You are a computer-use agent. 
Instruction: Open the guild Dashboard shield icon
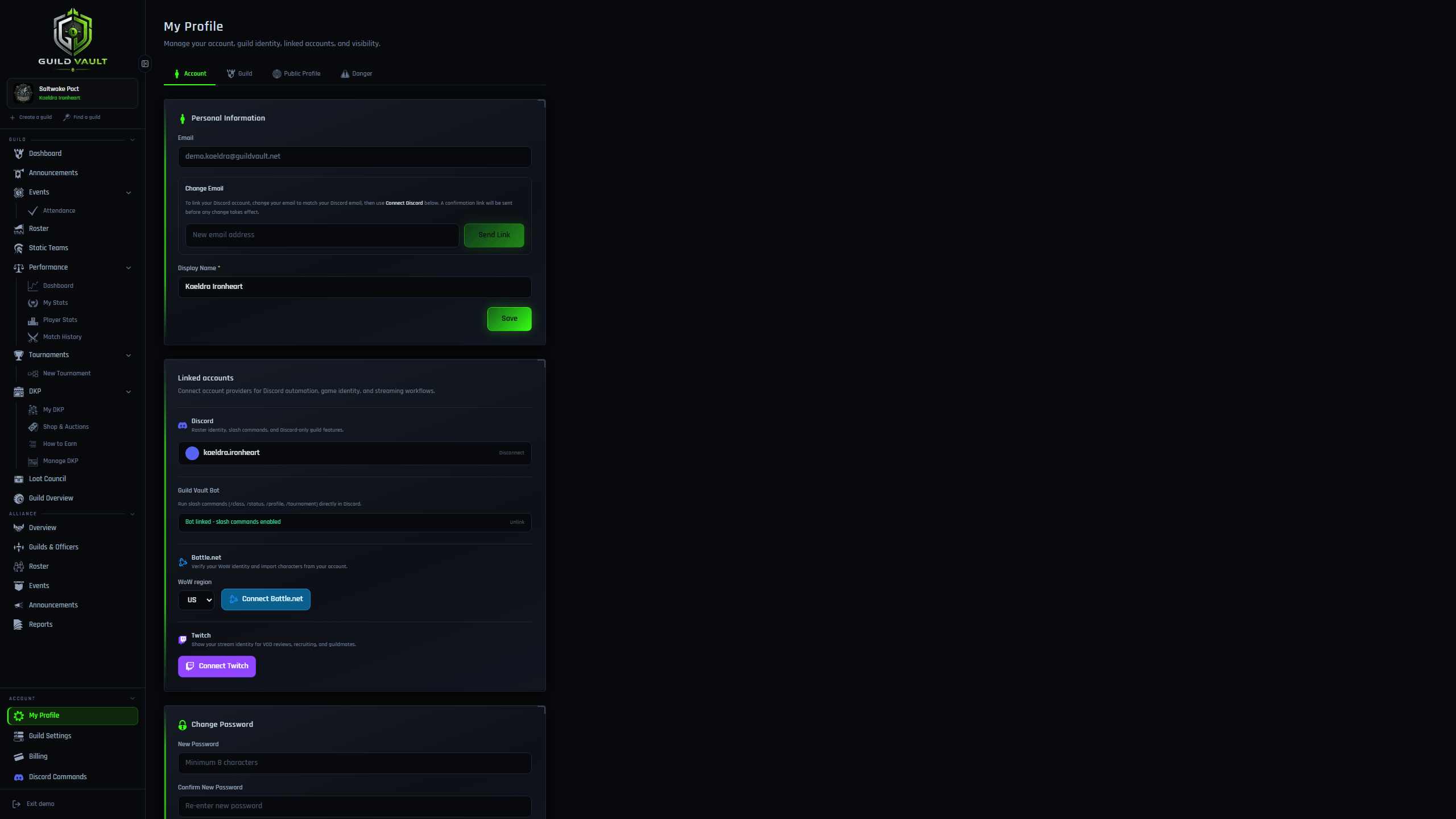[x=19, y=154]
